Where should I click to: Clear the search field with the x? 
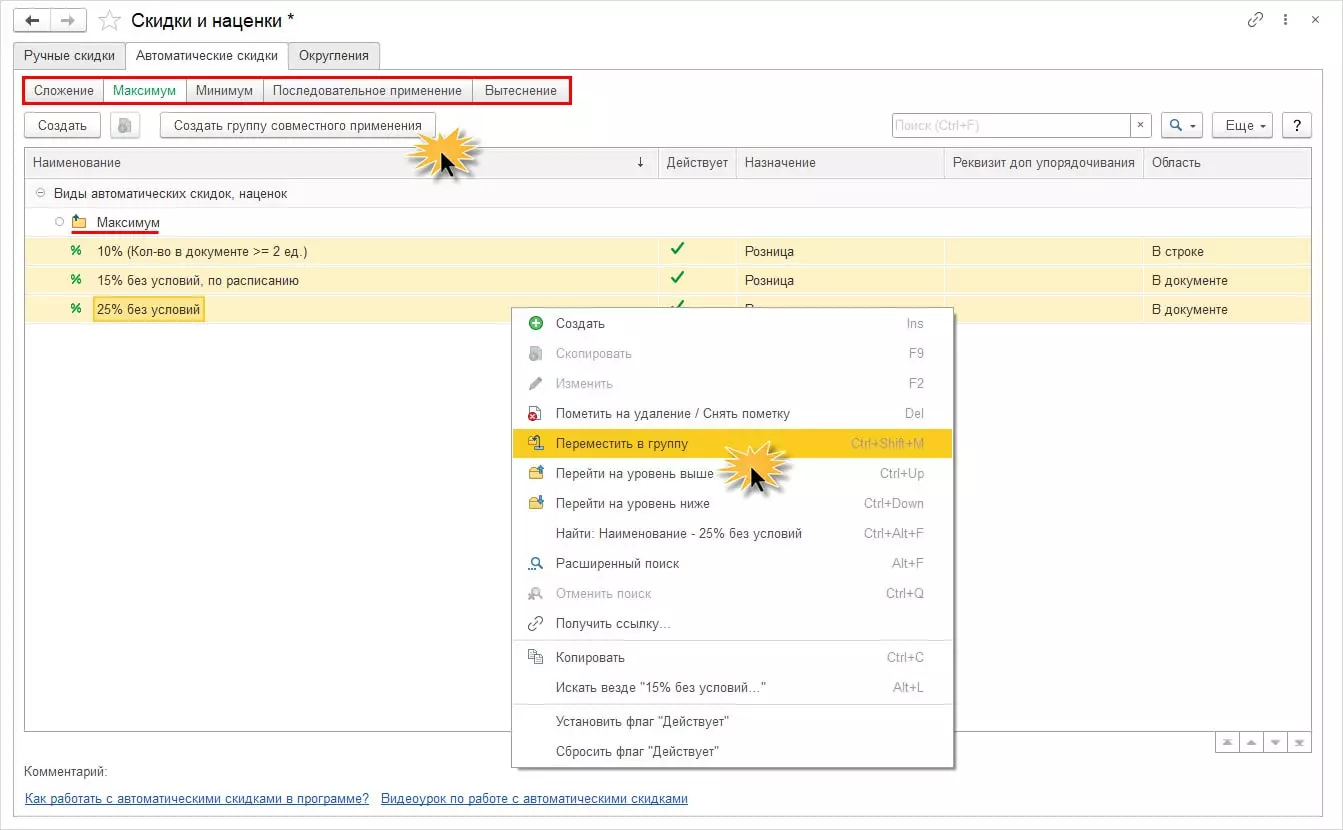[1141, 125]
